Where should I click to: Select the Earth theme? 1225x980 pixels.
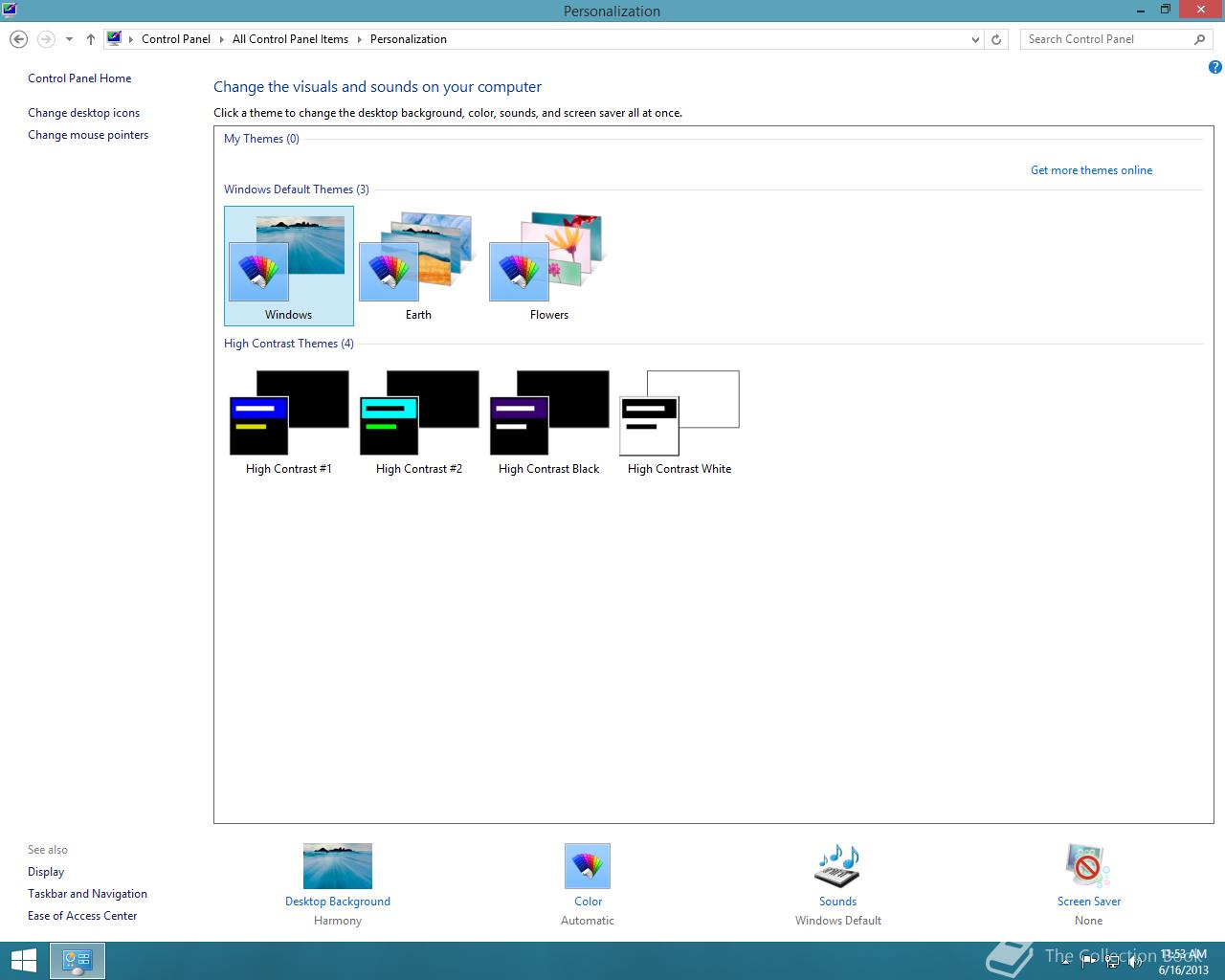coord(418,266)
